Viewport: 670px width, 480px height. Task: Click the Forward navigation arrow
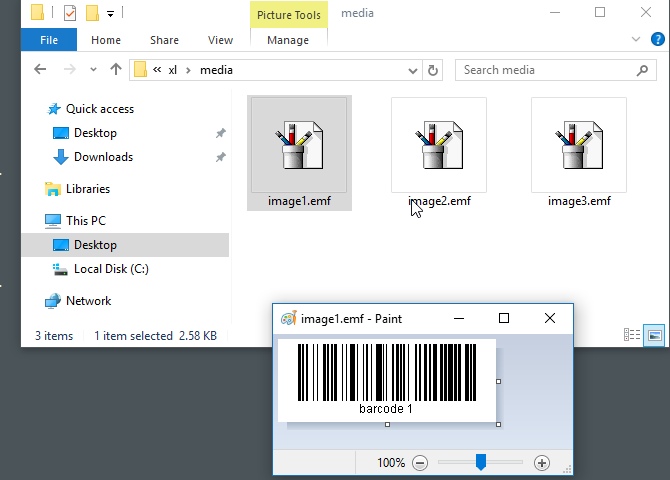(x=69, y=69)
